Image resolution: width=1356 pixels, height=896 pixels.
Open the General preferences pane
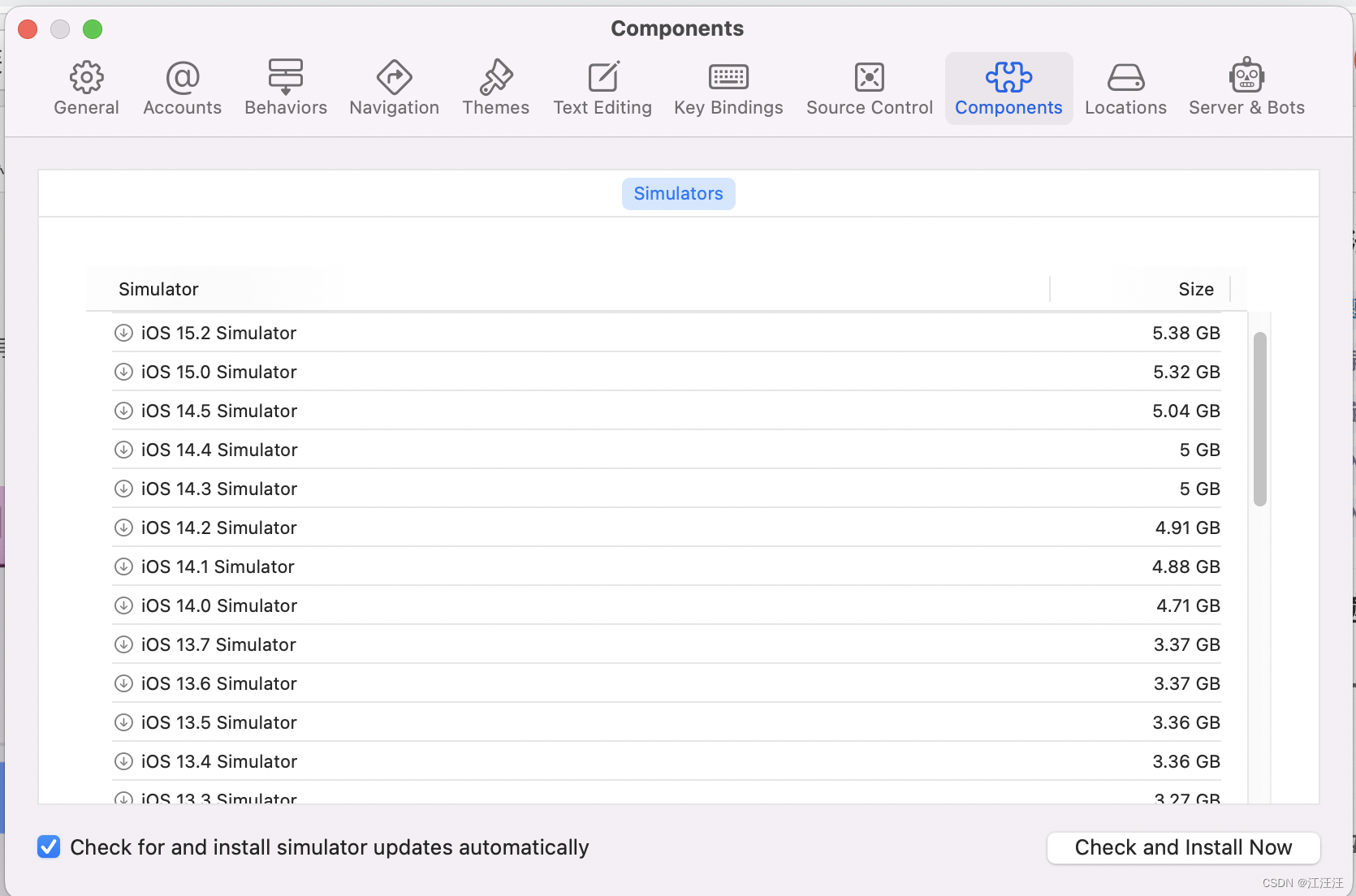pyautogui.click(x=86, y=88)
